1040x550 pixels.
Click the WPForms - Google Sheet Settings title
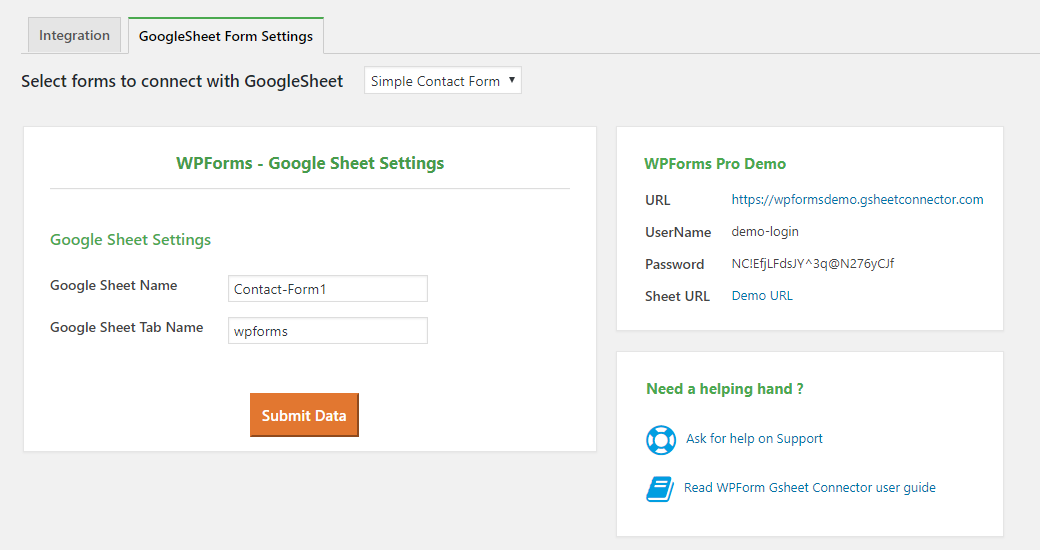pyautogui.click(x=310, y=163)
